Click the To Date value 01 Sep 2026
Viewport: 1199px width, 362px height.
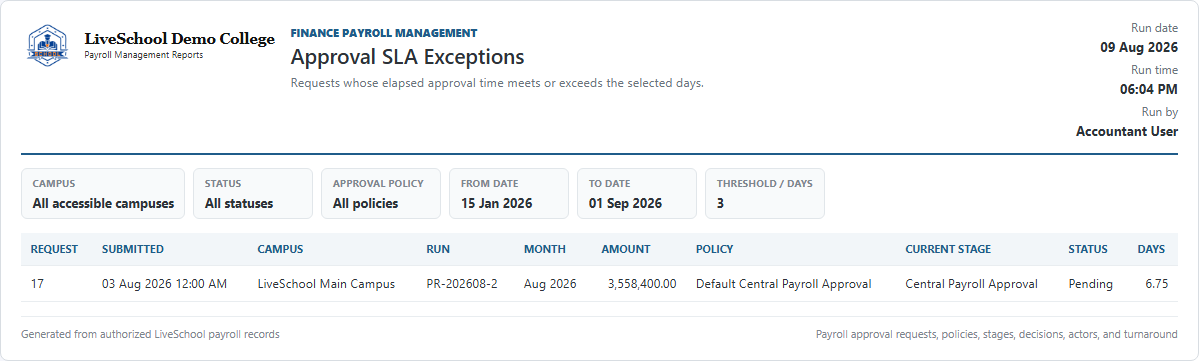coord(625,204)
